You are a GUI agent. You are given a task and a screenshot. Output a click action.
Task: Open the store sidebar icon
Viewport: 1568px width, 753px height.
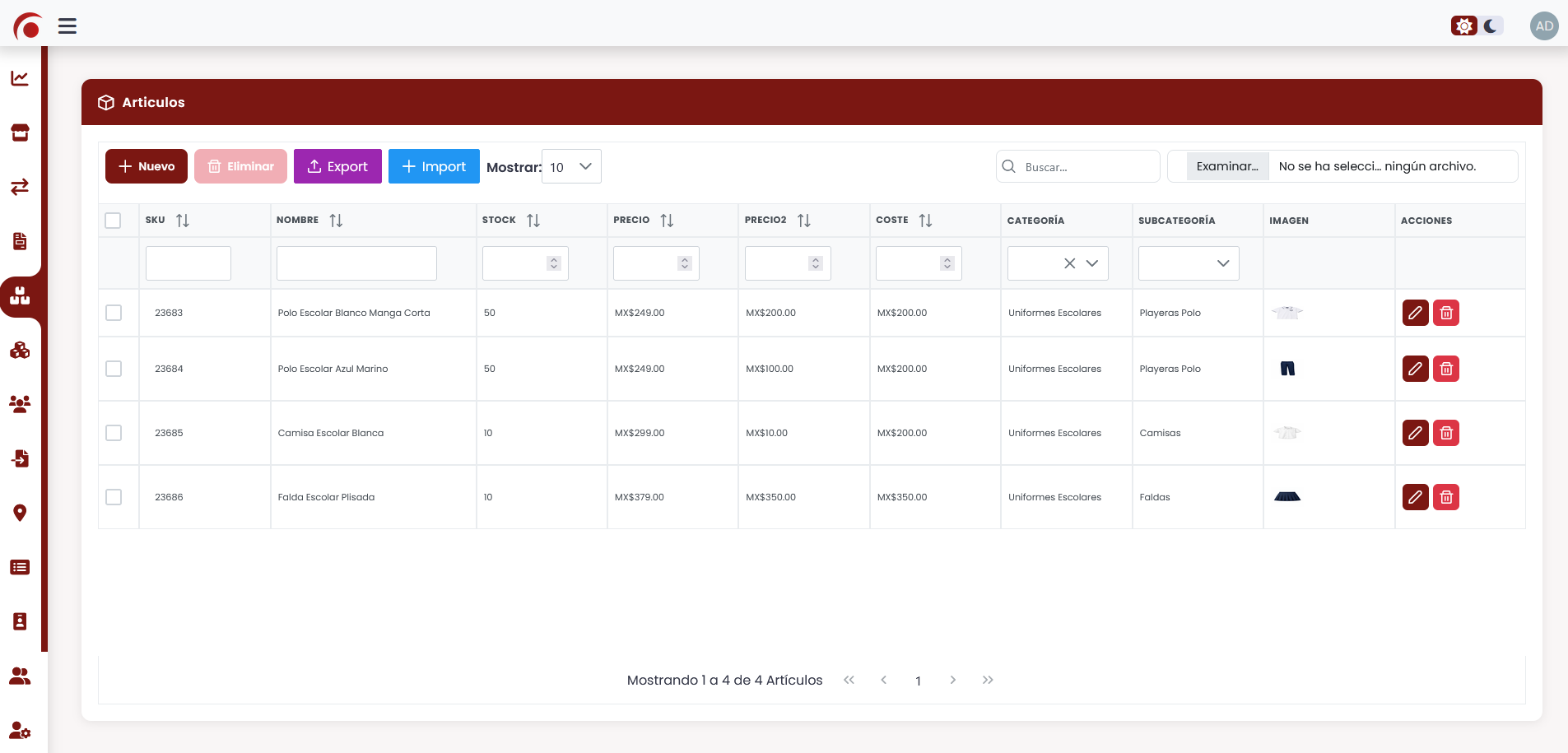tap(20, 132)
